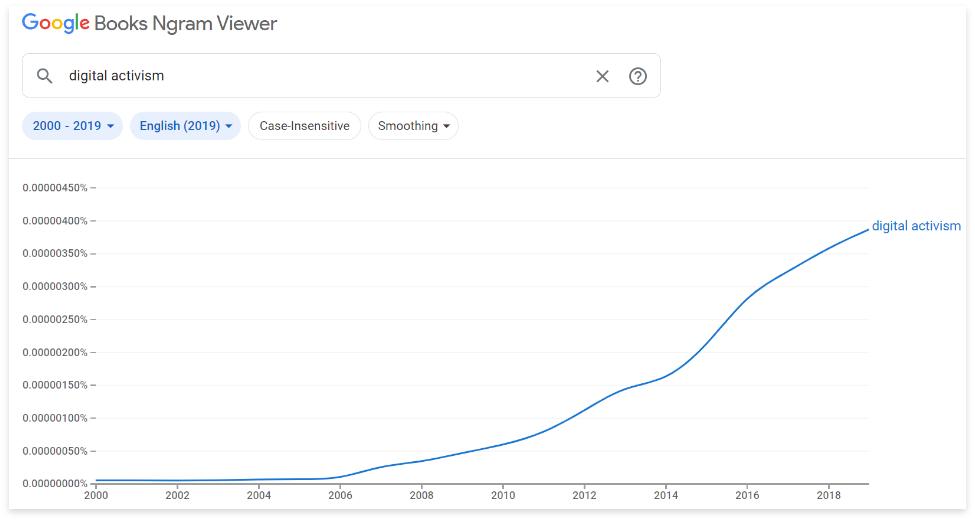The height and width of the screenshot is (521, 975).
Task: Click the 2014 x-axis year label
Action: [666, 495]
